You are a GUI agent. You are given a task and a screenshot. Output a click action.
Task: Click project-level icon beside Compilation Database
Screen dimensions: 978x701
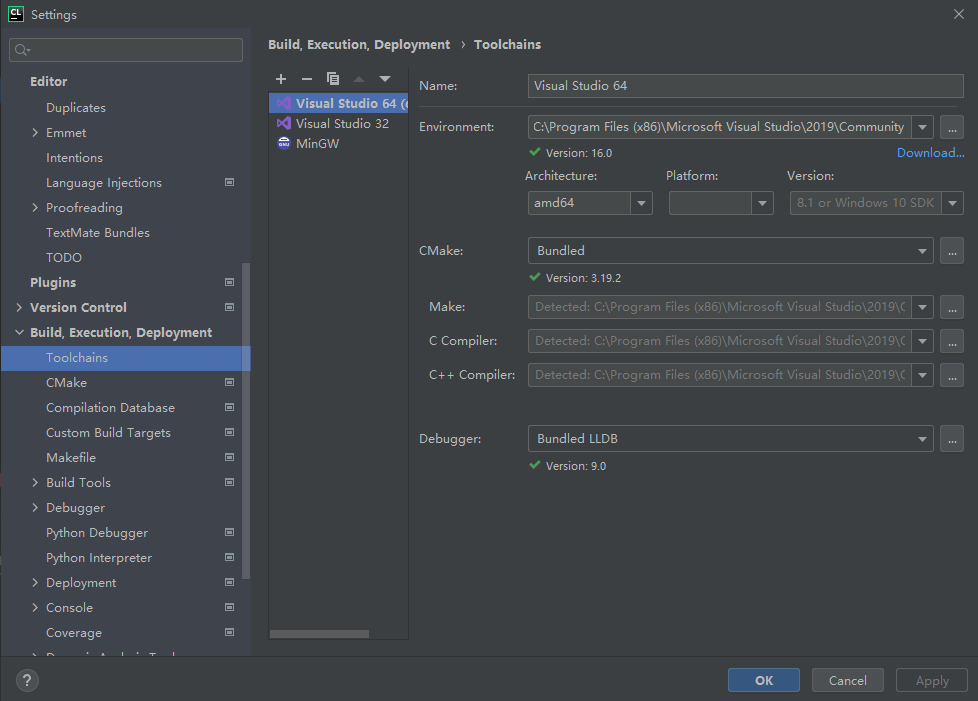click(x=230, y=407)
